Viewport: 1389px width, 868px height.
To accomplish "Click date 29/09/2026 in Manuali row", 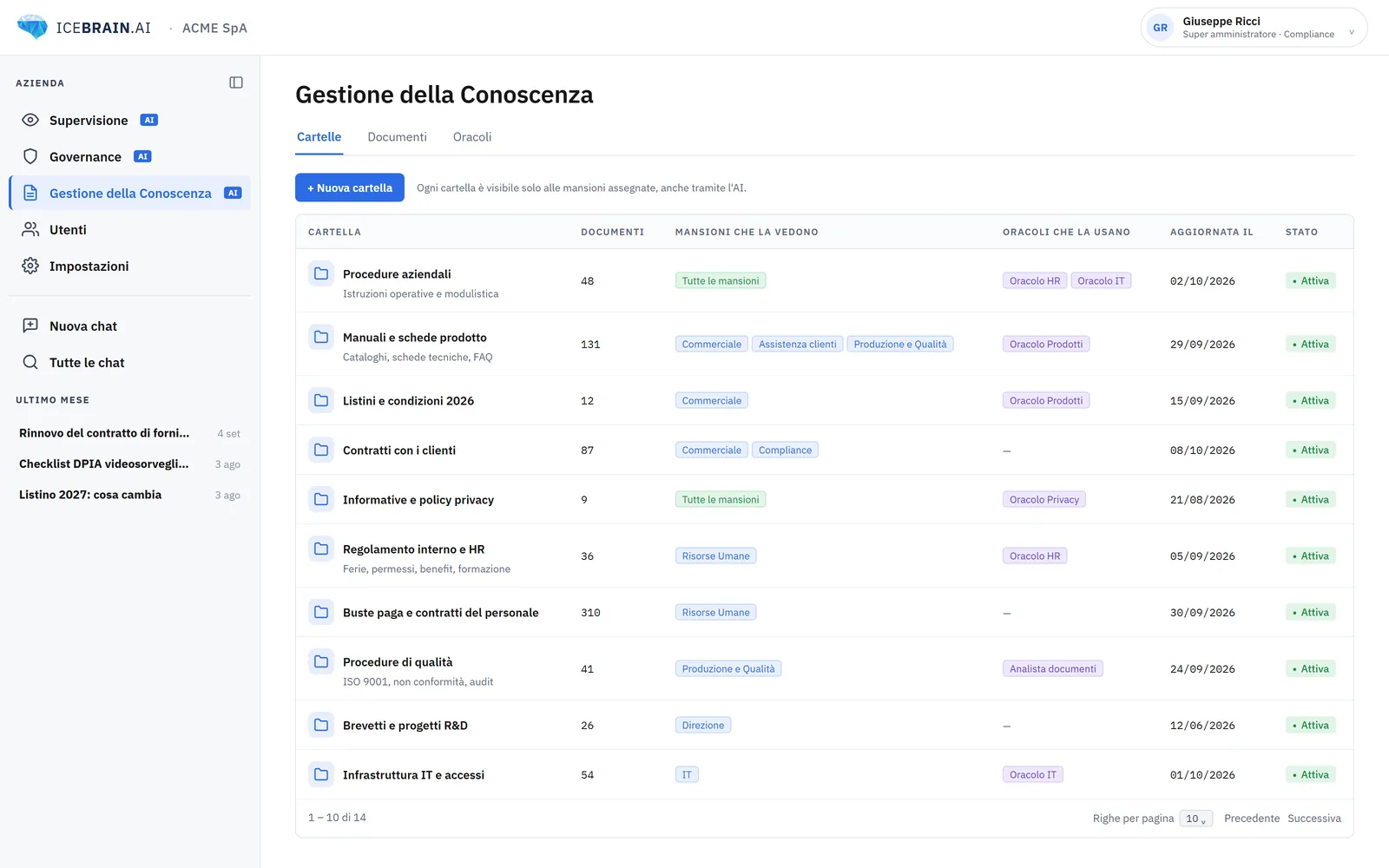I will click(x=1202, y=345).
